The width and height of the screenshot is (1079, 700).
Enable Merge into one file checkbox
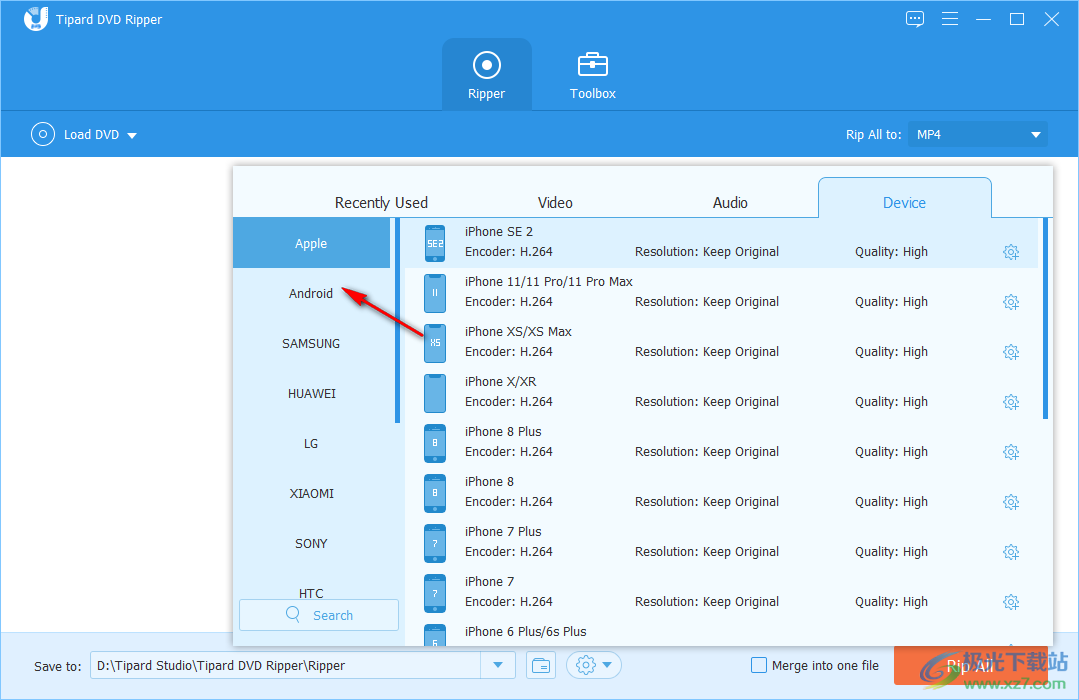click(759, 665)
